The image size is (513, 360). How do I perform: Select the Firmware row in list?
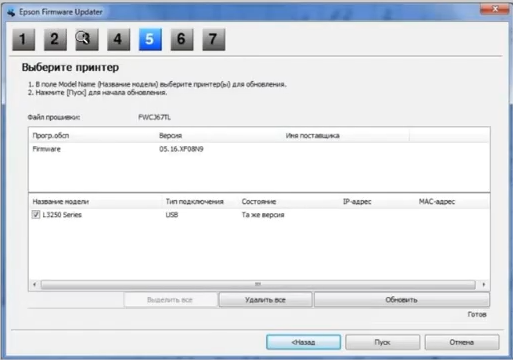259,149
